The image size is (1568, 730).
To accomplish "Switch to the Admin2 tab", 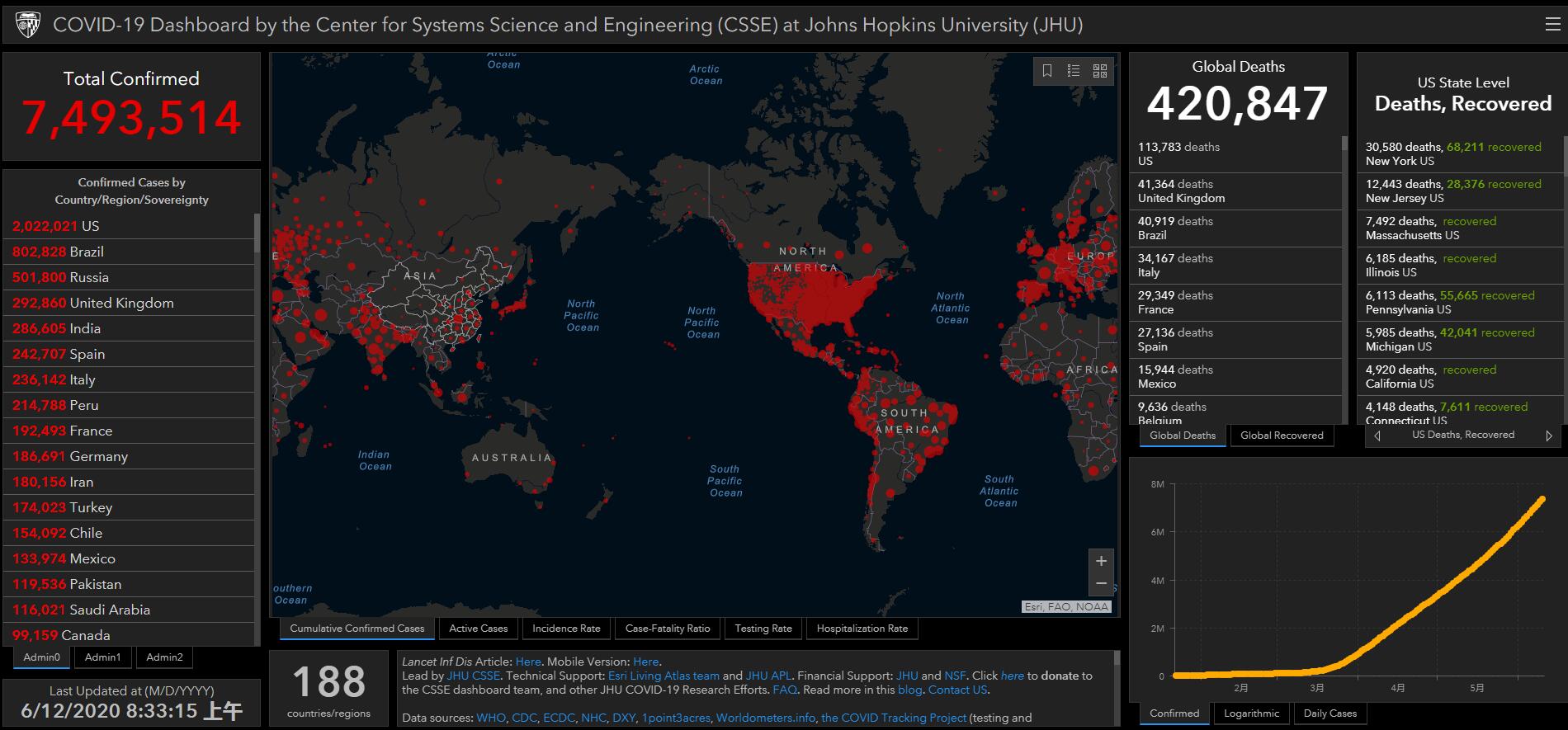I will pyautogui.click(x=164, y=657).
